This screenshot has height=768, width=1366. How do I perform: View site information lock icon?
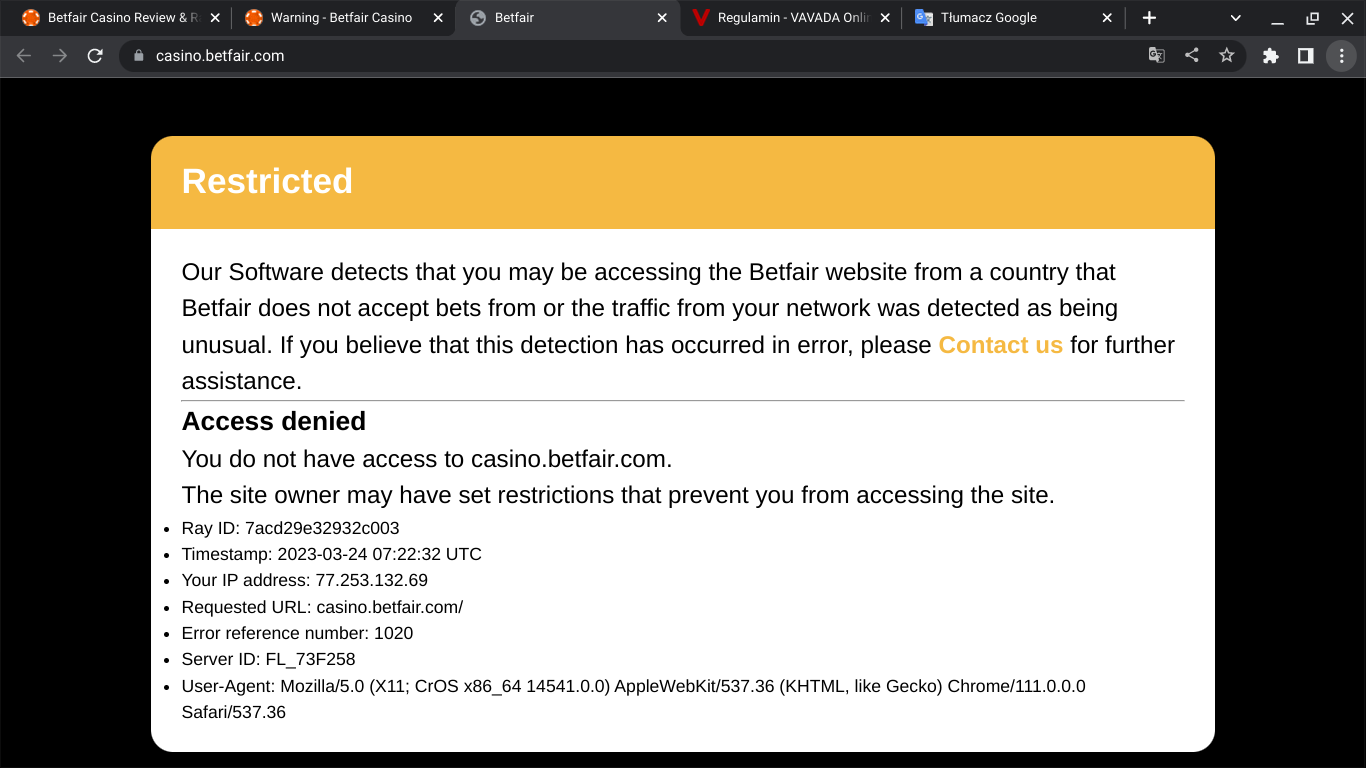pos(138,56)
